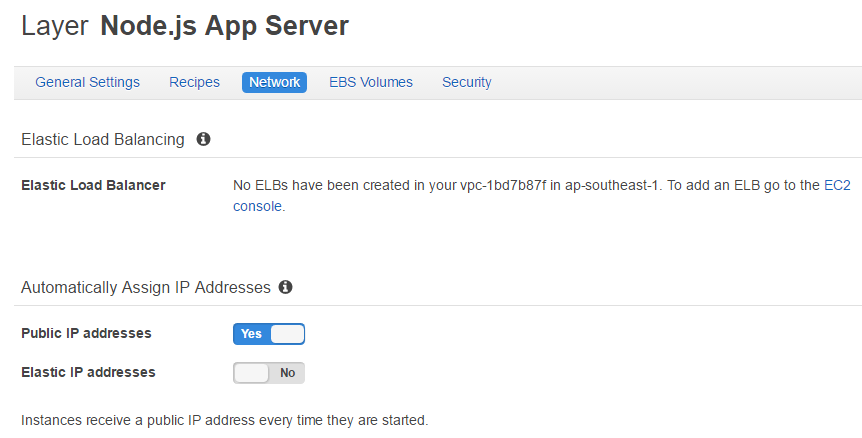Open the General Settings tab
Screen dimensions: 862x438
click(x=87, y=82)
